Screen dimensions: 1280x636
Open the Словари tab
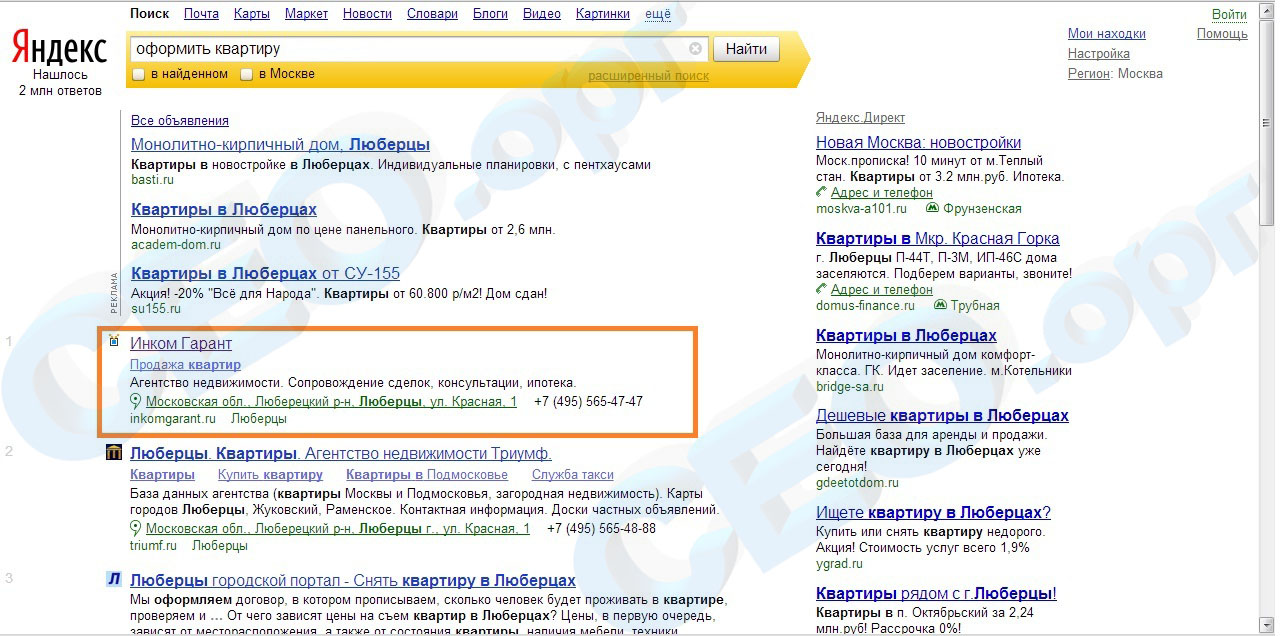pyautogui.click(x=432, y=14)
